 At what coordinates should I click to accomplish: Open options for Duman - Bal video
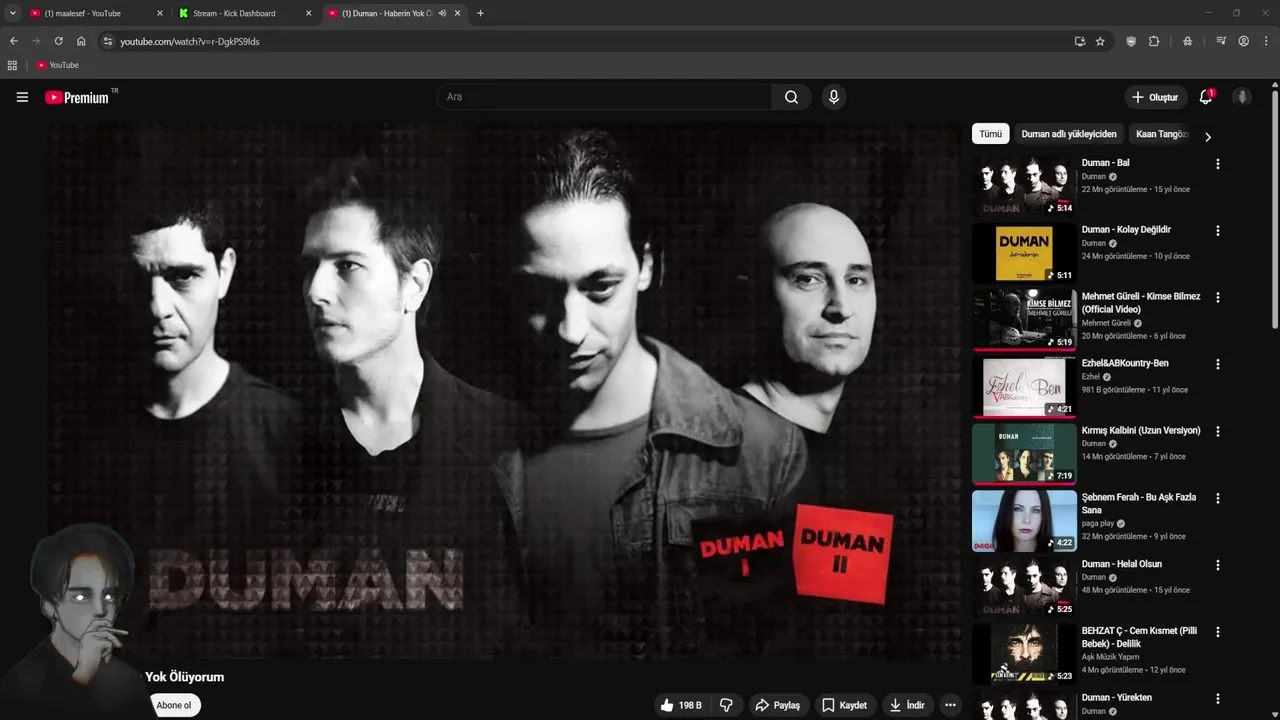click(x=1217, y=164)
